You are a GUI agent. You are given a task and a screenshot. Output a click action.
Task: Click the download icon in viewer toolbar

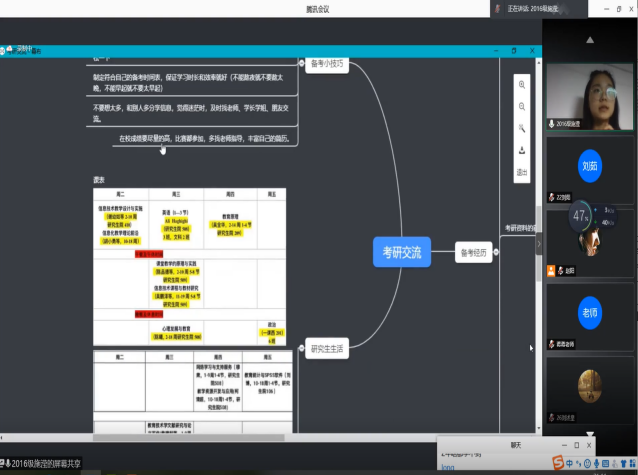pos(522,150)
